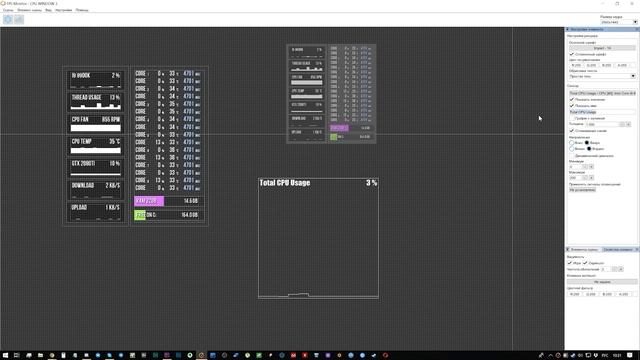
Task: Click the Minimum value field
Action: 575,167
